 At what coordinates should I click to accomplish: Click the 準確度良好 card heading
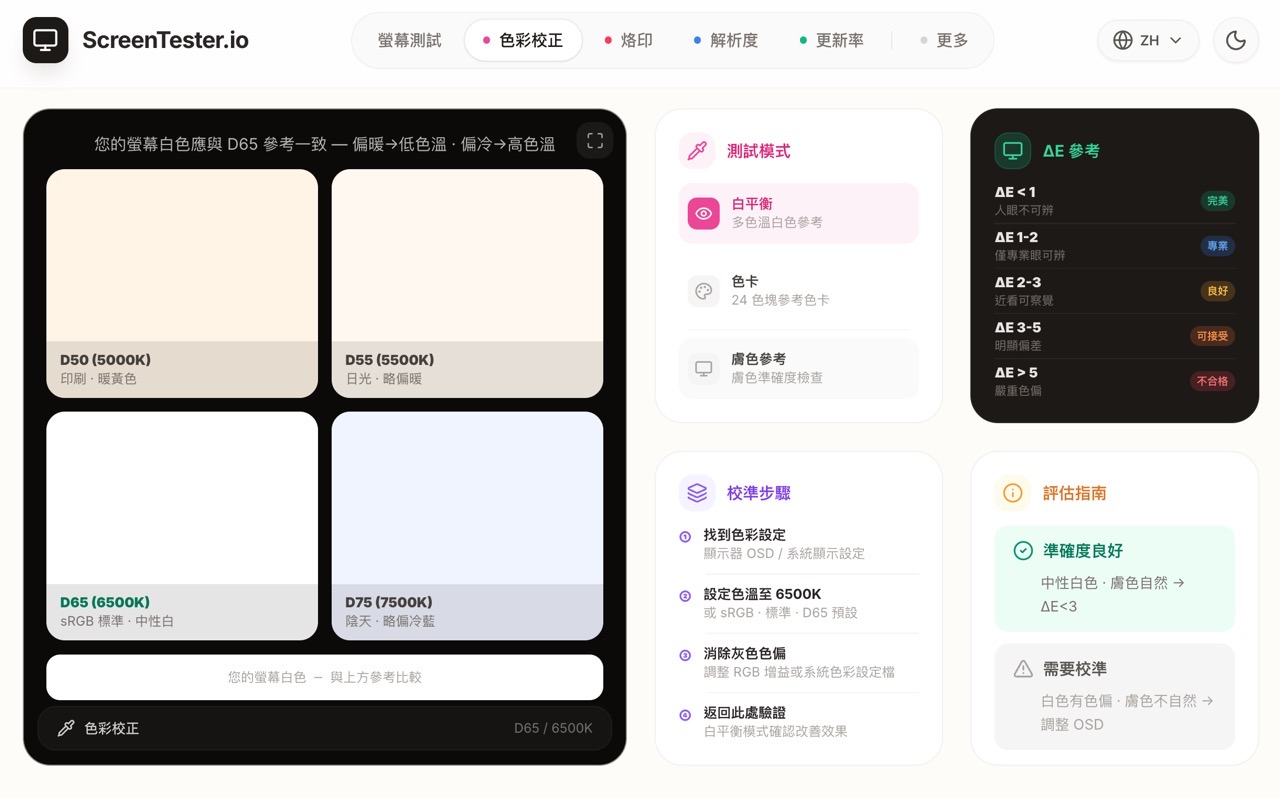point(1083,551)
